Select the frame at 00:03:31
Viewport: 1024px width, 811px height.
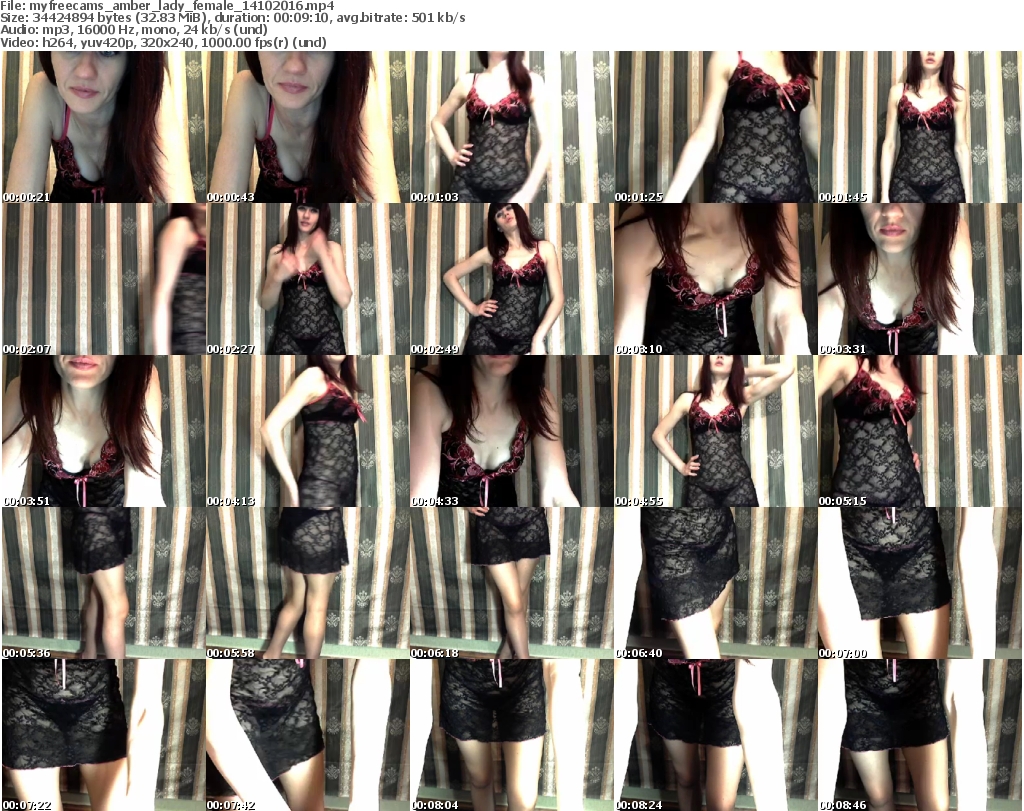tap(919, 279)
